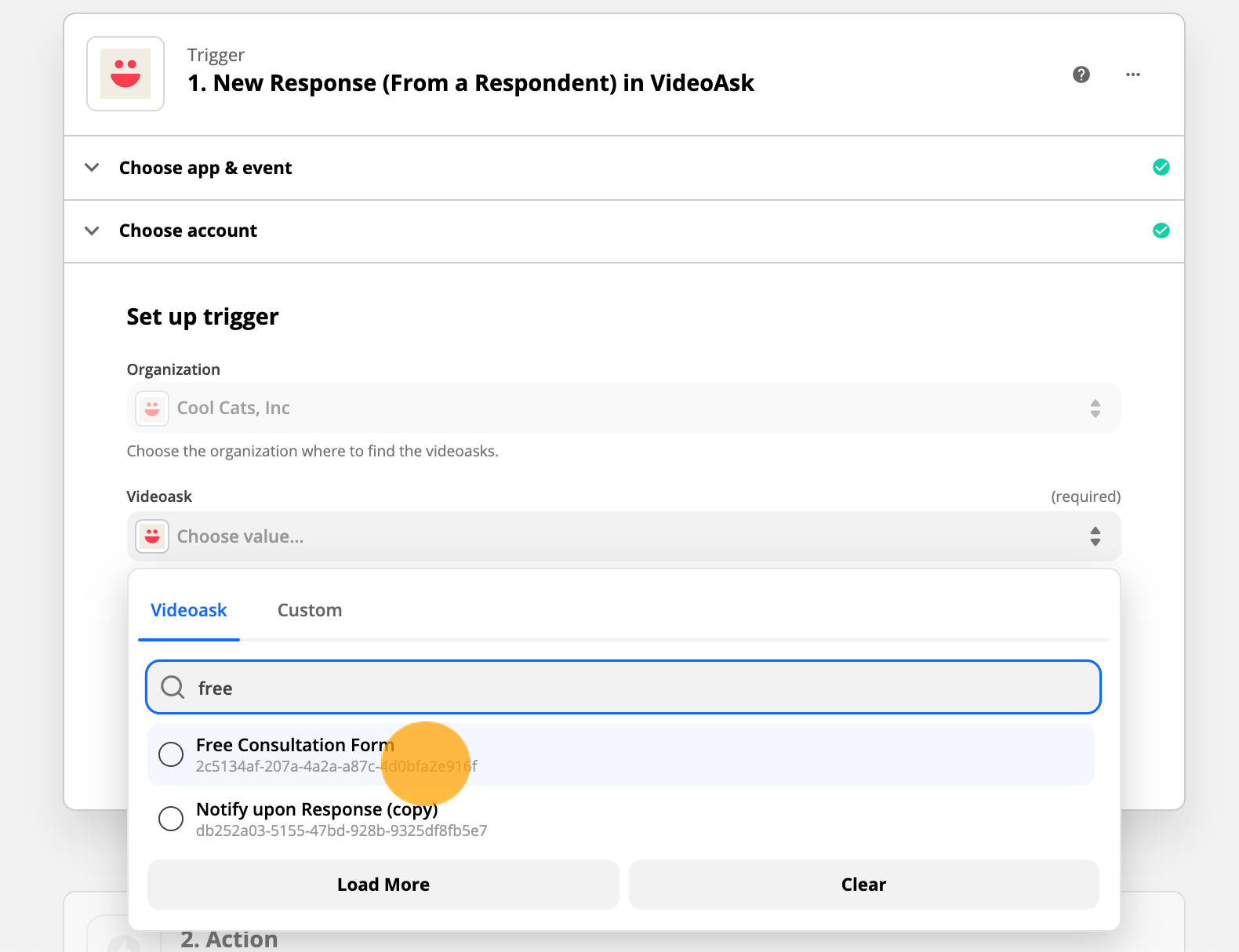The width and height of the screenshot is (1239, 952).
Task: Click Organization dropdown up-down arrows
Action: click(1095, 409)
